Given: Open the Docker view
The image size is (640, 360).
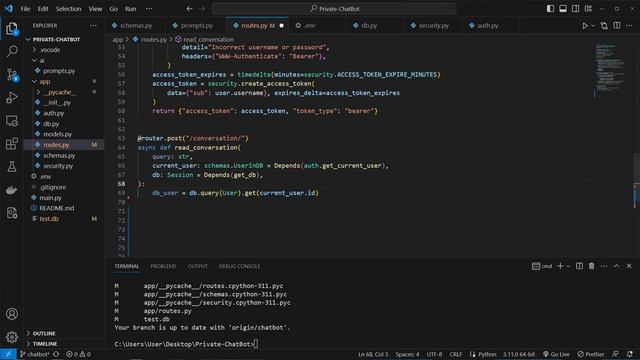Looking at the screenshot, I should (12, 190).
